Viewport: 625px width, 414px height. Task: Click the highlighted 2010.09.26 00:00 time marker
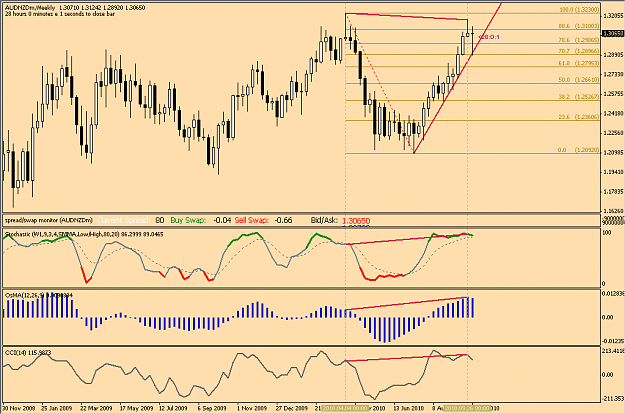[x=468, y=408]
